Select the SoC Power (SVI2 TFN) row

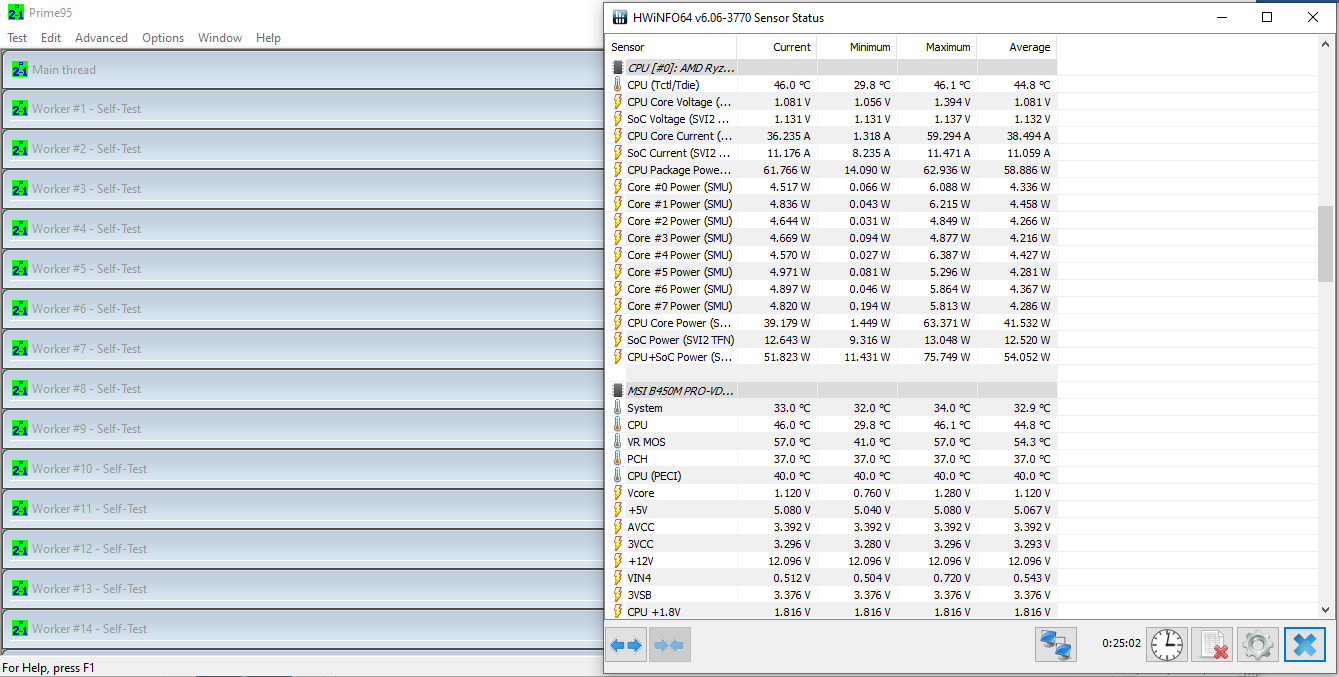[x=831, y=340]
